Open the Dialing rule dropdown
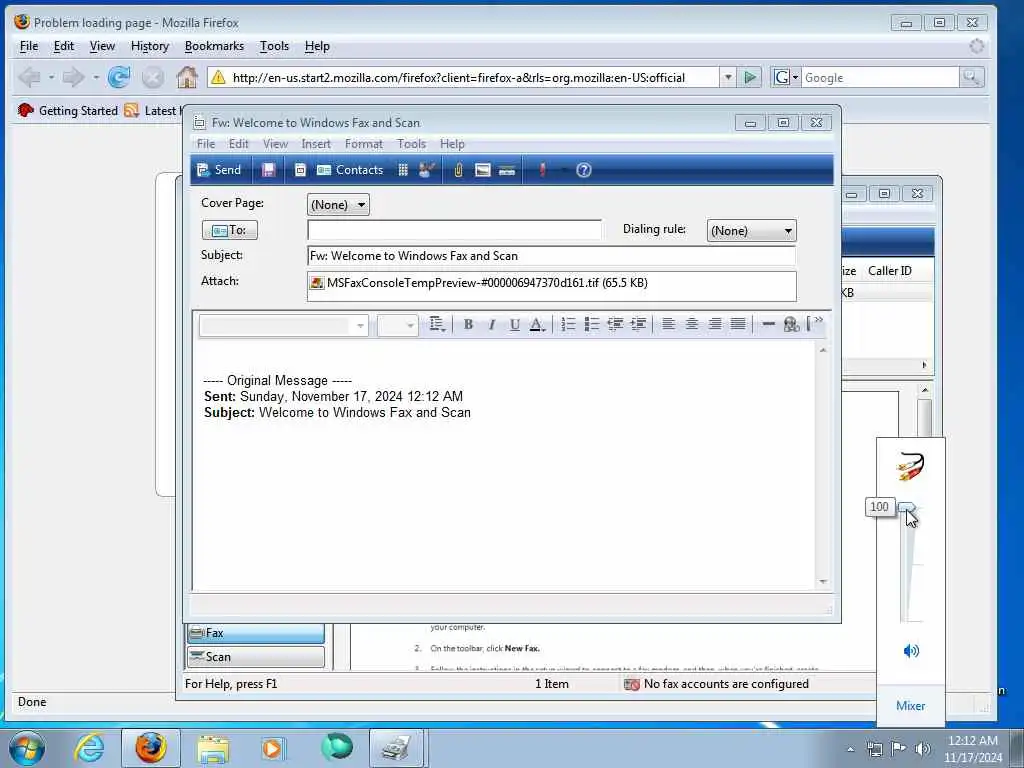Screen dimensions: 1024x768 click(x=751, y=231)
